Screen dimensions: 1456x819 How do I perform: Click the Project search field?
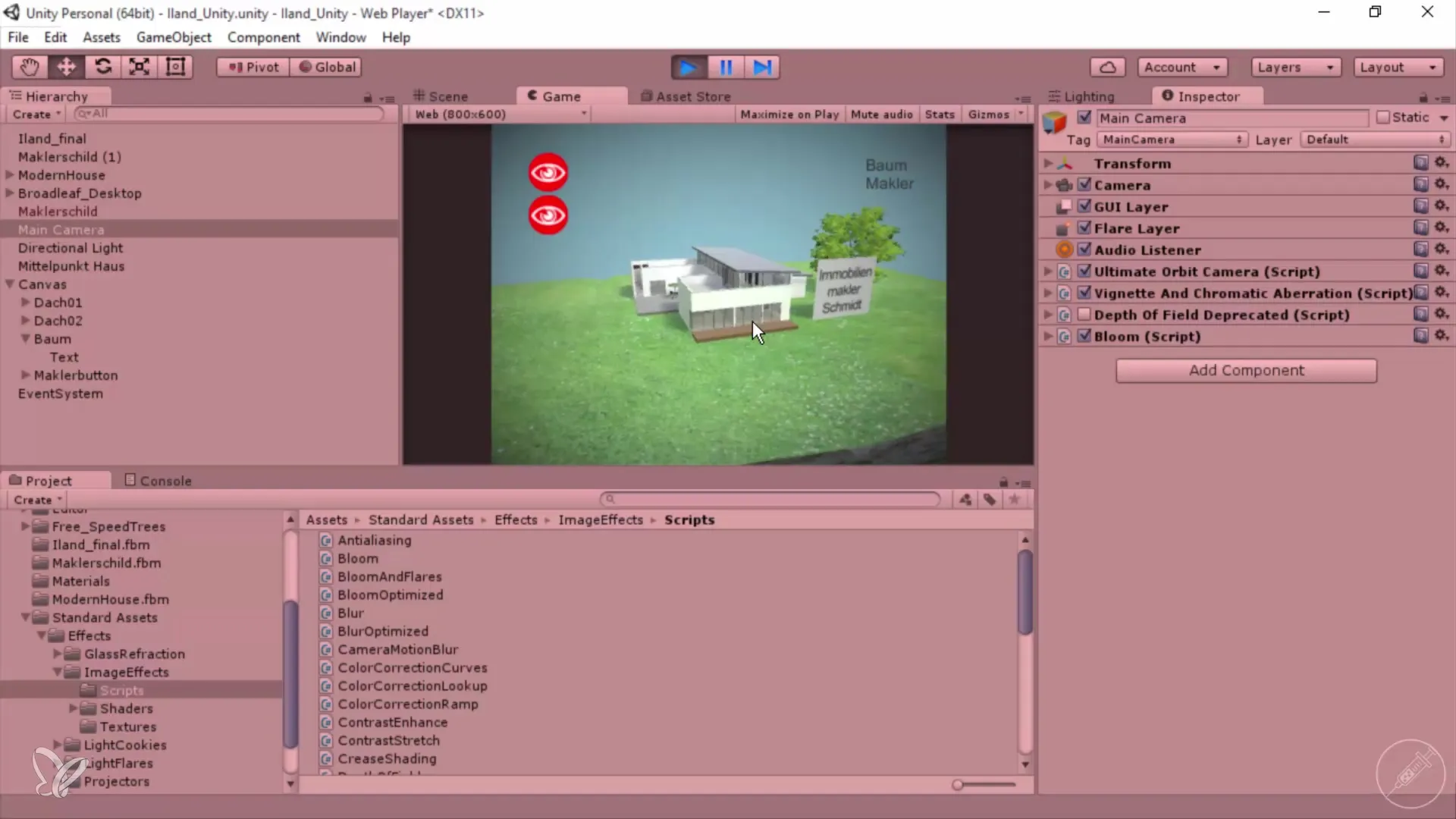tap(770, 499)
